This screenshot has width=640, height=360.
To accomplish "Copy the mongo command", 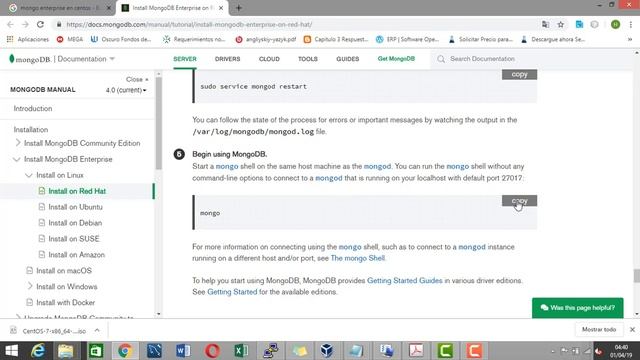I will click(519, 201).
